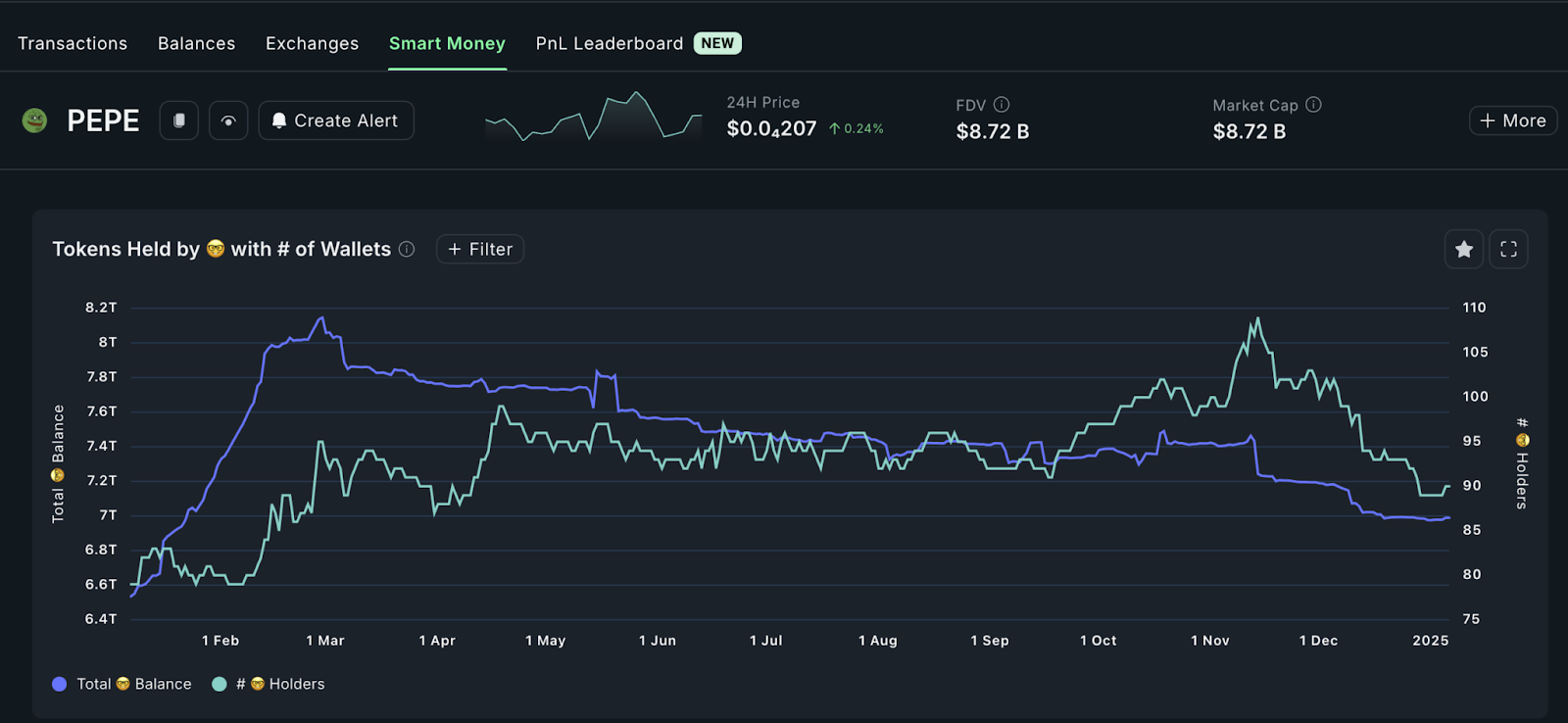Image resolution: width=1568 pixels, height=723 pixels.
Task: Click the 6.4T left axis label
Action: point(101,619)
